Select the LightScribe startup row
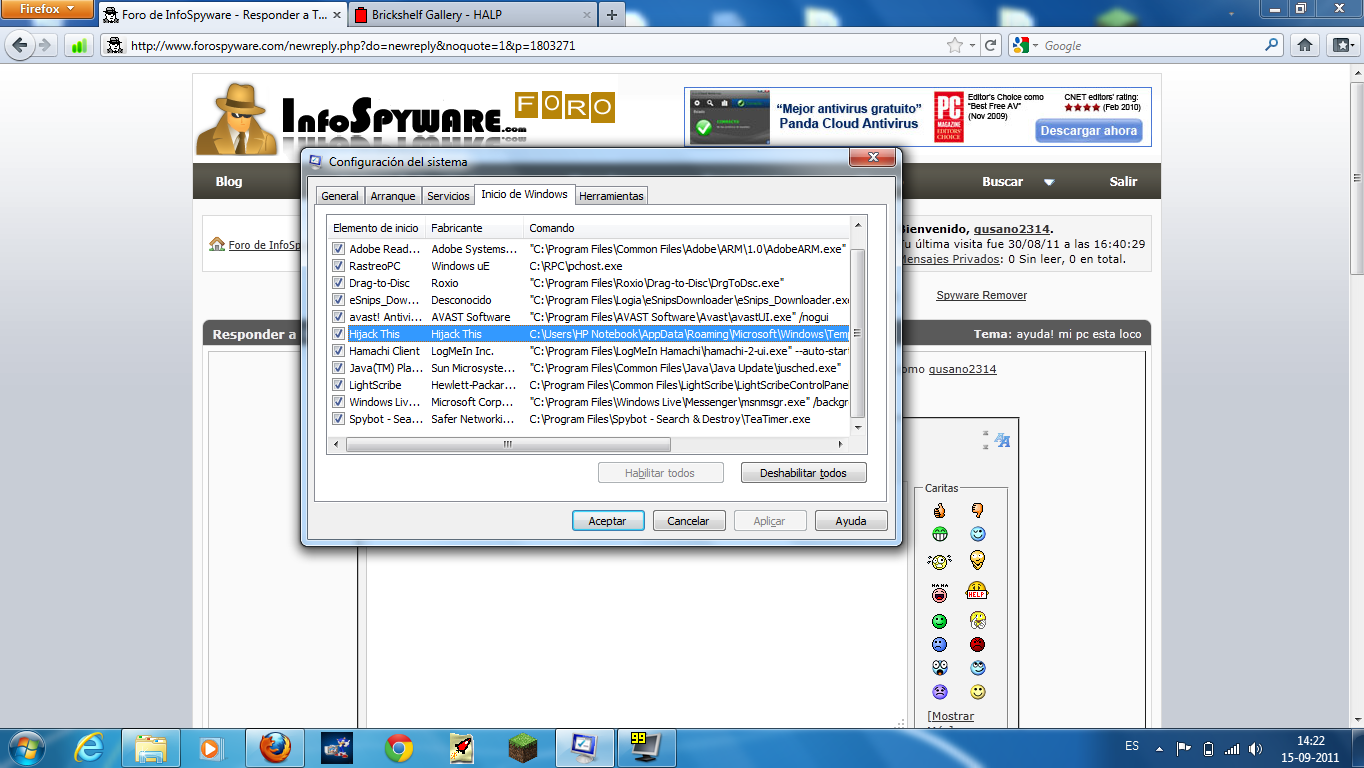This screenshot has width=1364, height=768. pyautogui.click(x=590, y=385)
